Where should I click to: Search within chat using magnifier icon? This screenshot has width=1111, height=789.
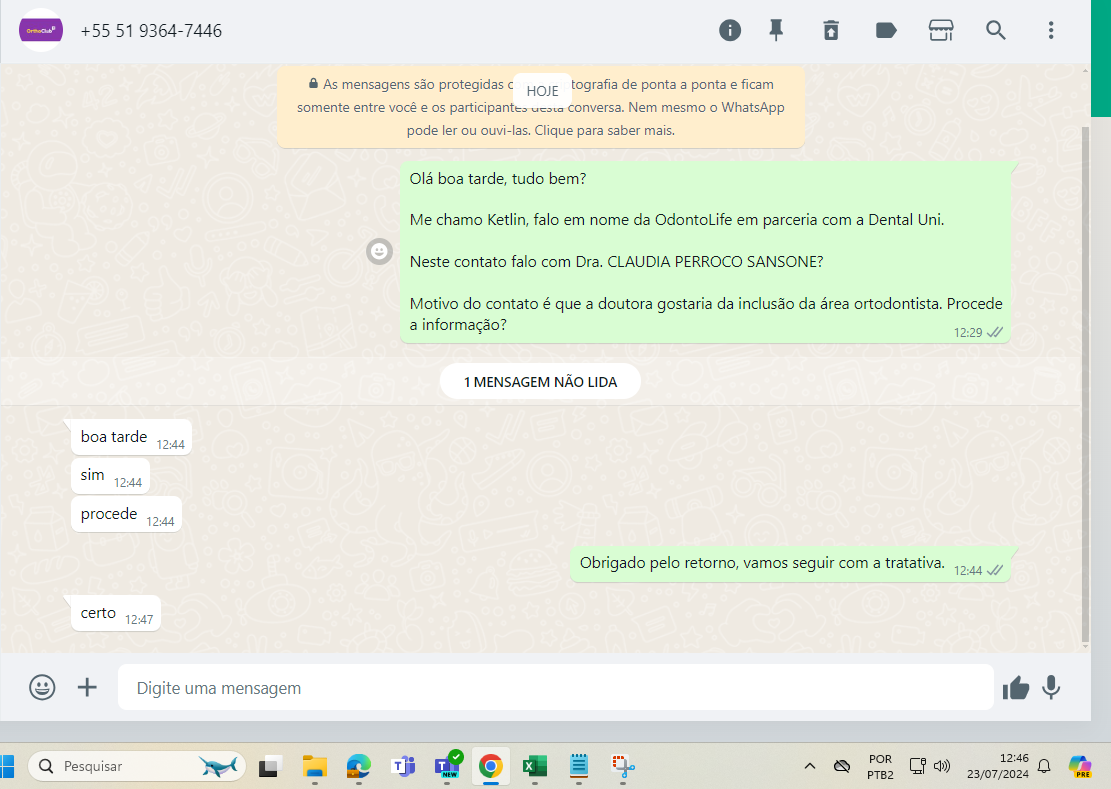point(996,30)
